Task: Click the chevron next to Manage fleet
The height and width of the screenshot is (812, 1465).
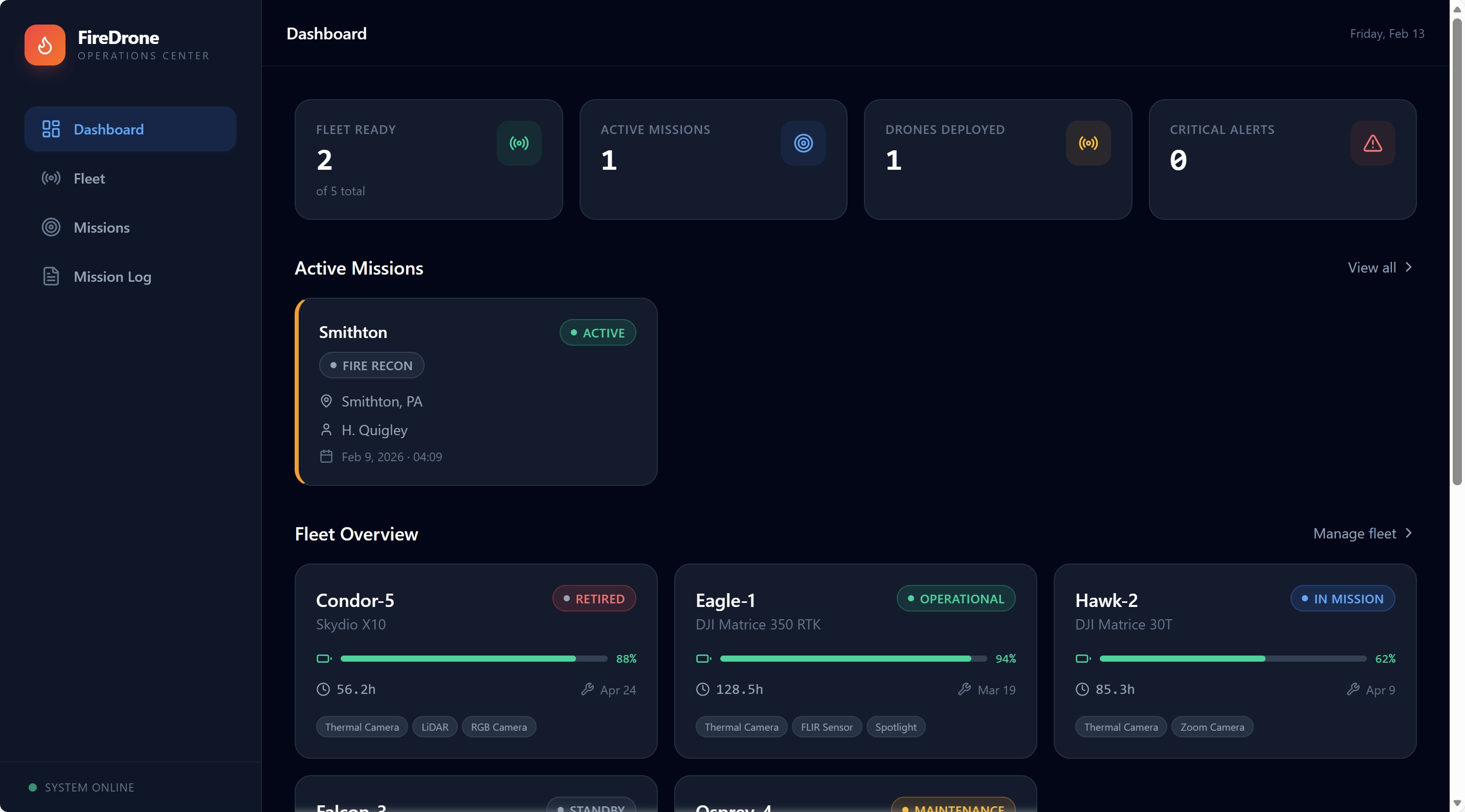Action: coord(1408,533)
